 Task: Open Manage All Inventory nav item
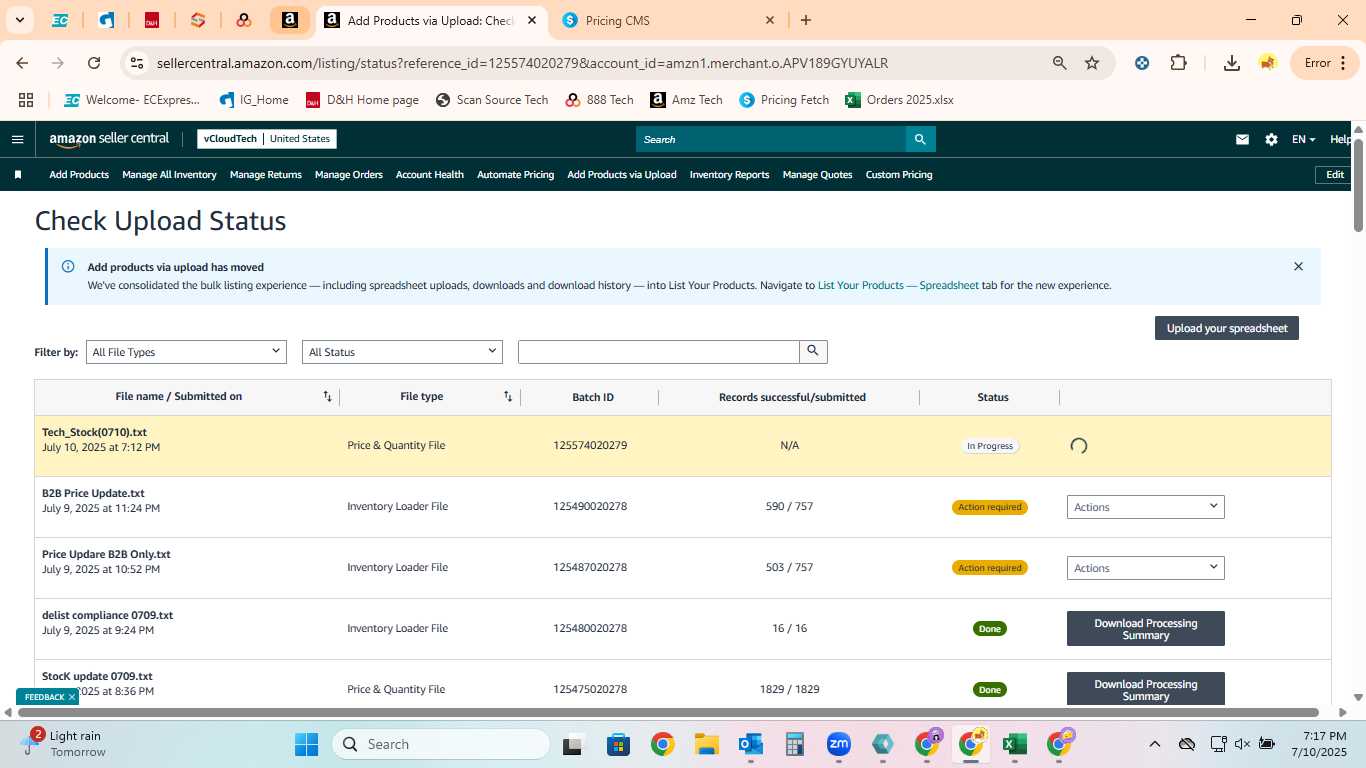click(x=169, y=174)
